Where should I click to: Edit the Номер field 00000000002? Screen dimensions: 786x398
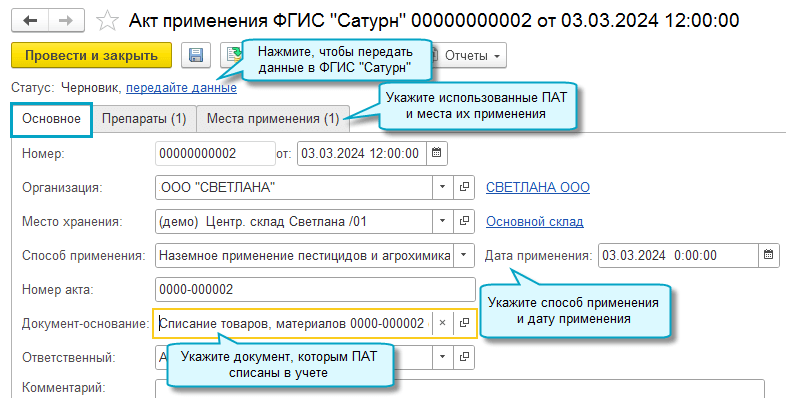pos(215,153)
